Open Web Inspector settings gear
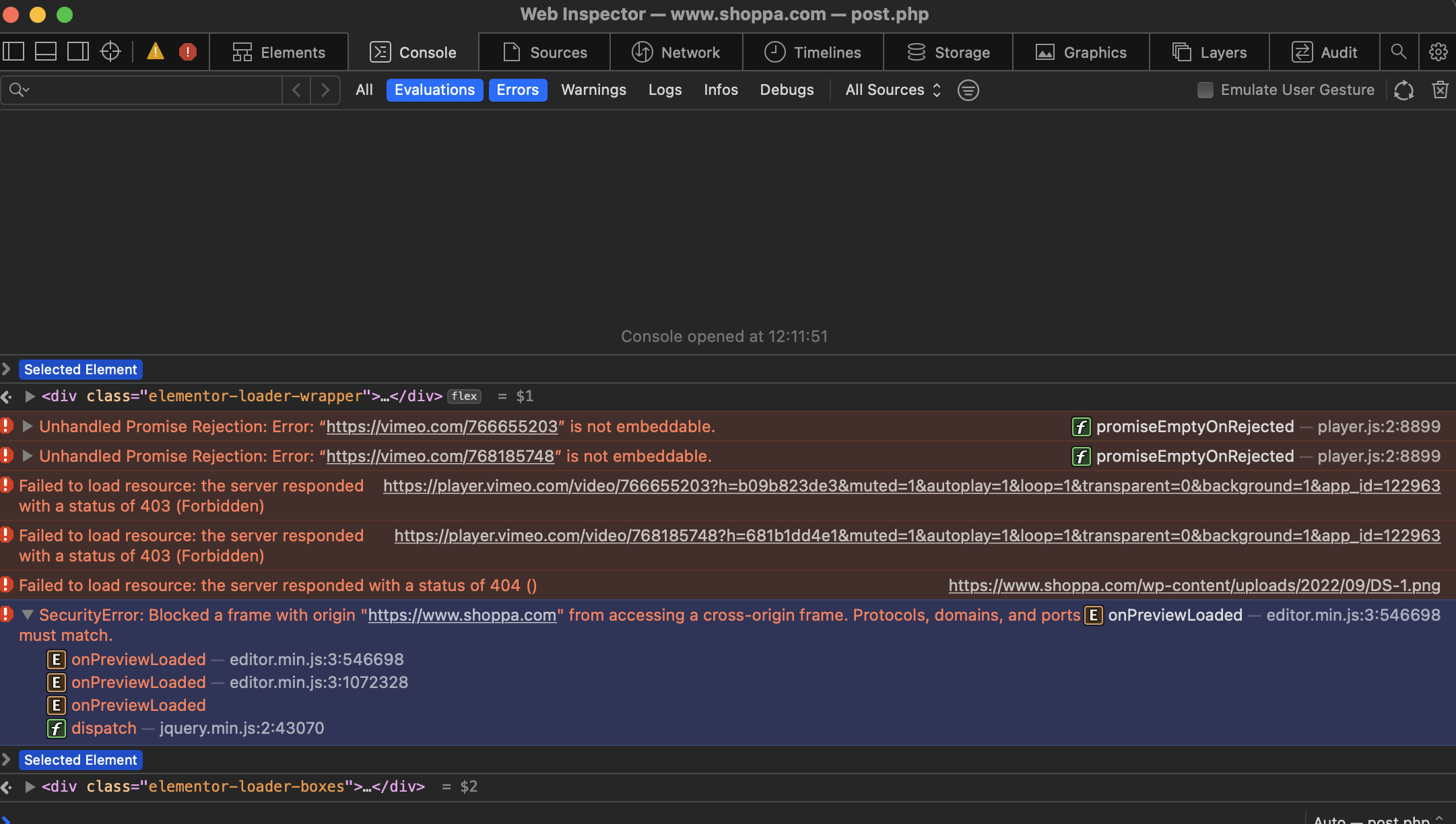The width and height of the screenshot is (1456, 824). (1438, 52)
